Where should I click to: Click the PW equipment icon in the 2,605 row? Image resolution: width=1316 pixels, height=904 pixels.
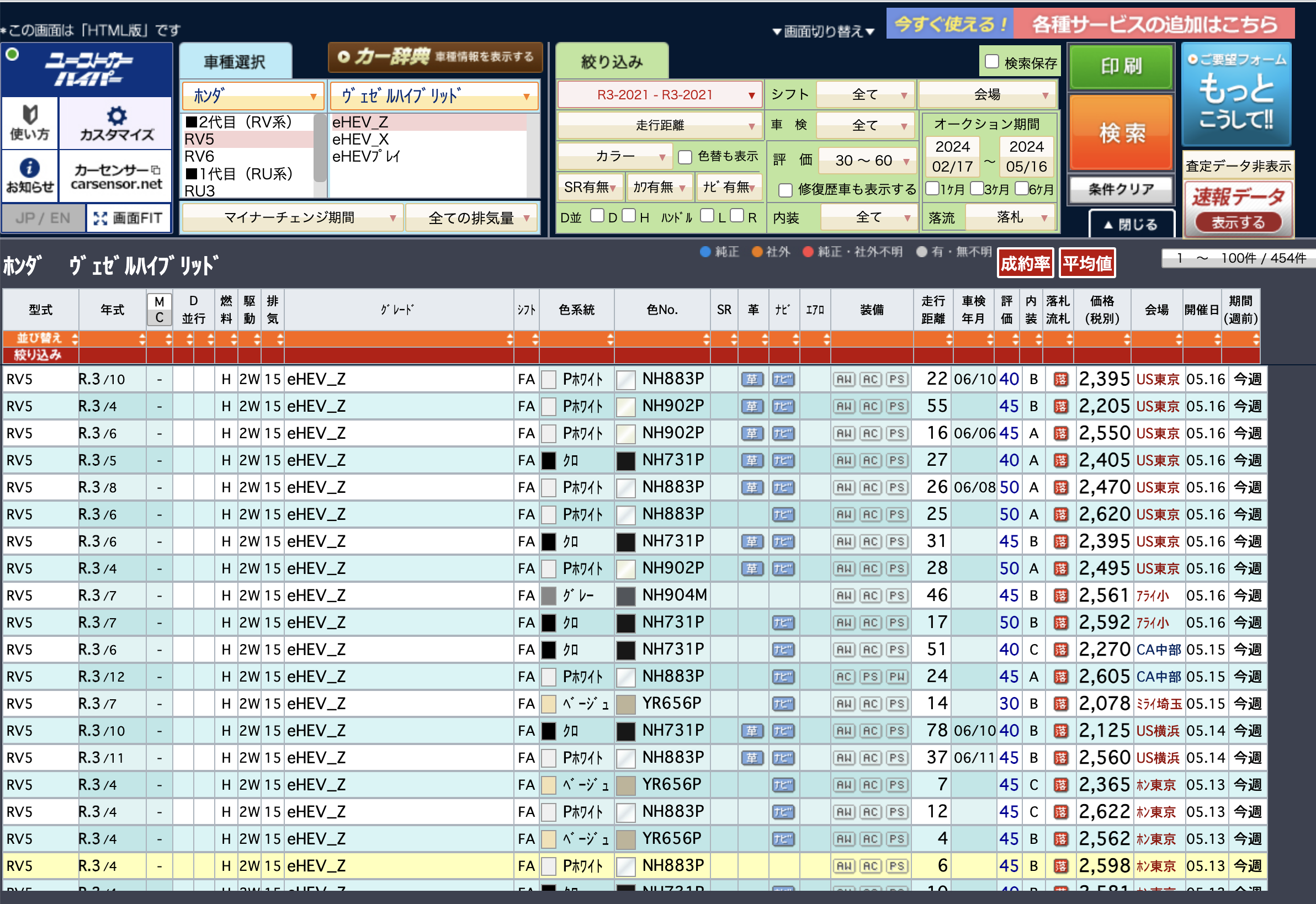(896, 677)
